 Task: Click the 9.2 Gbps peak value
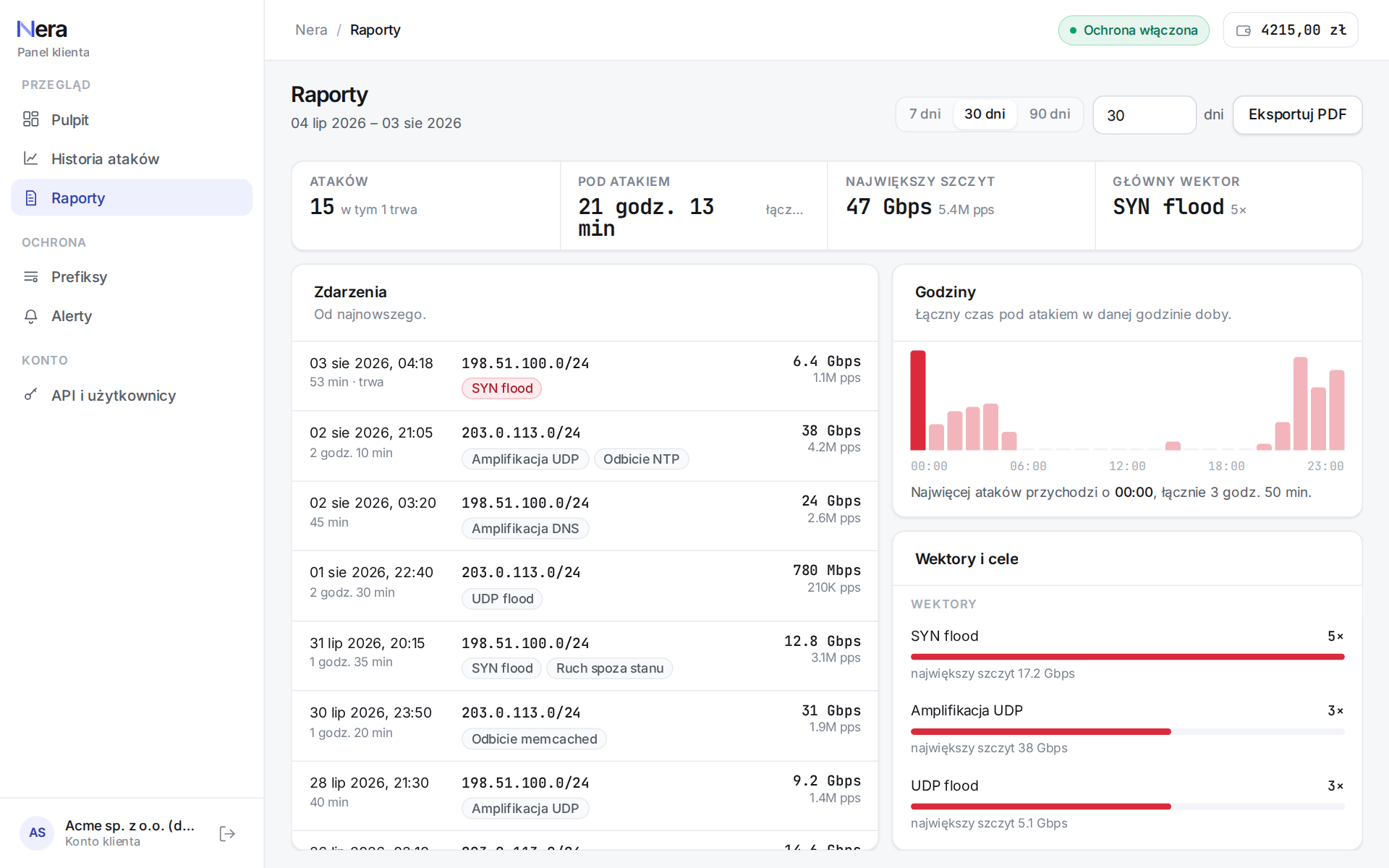pos(827,781)
